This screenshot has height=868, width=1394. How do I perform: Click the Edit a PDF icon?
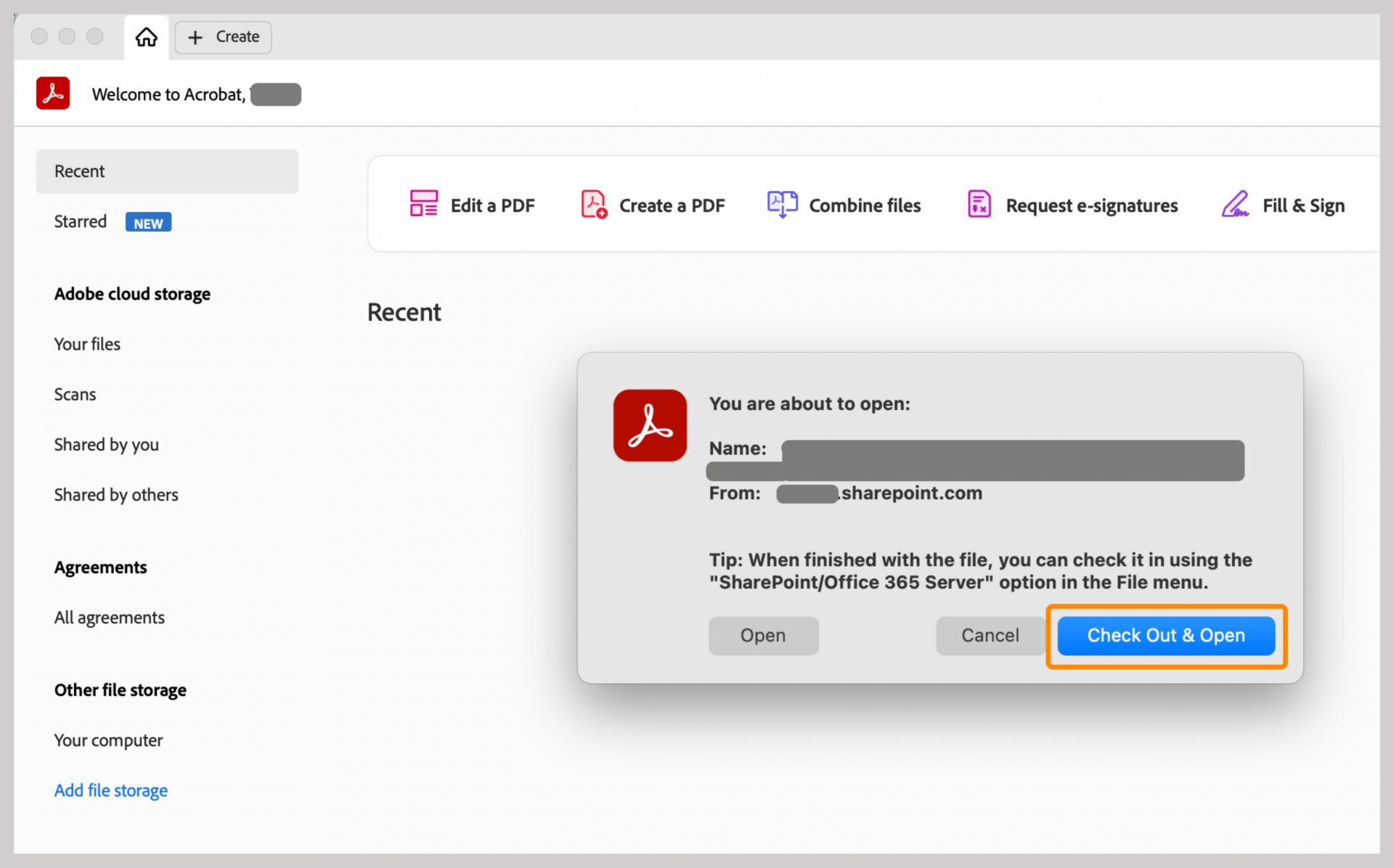coord(423,205)
